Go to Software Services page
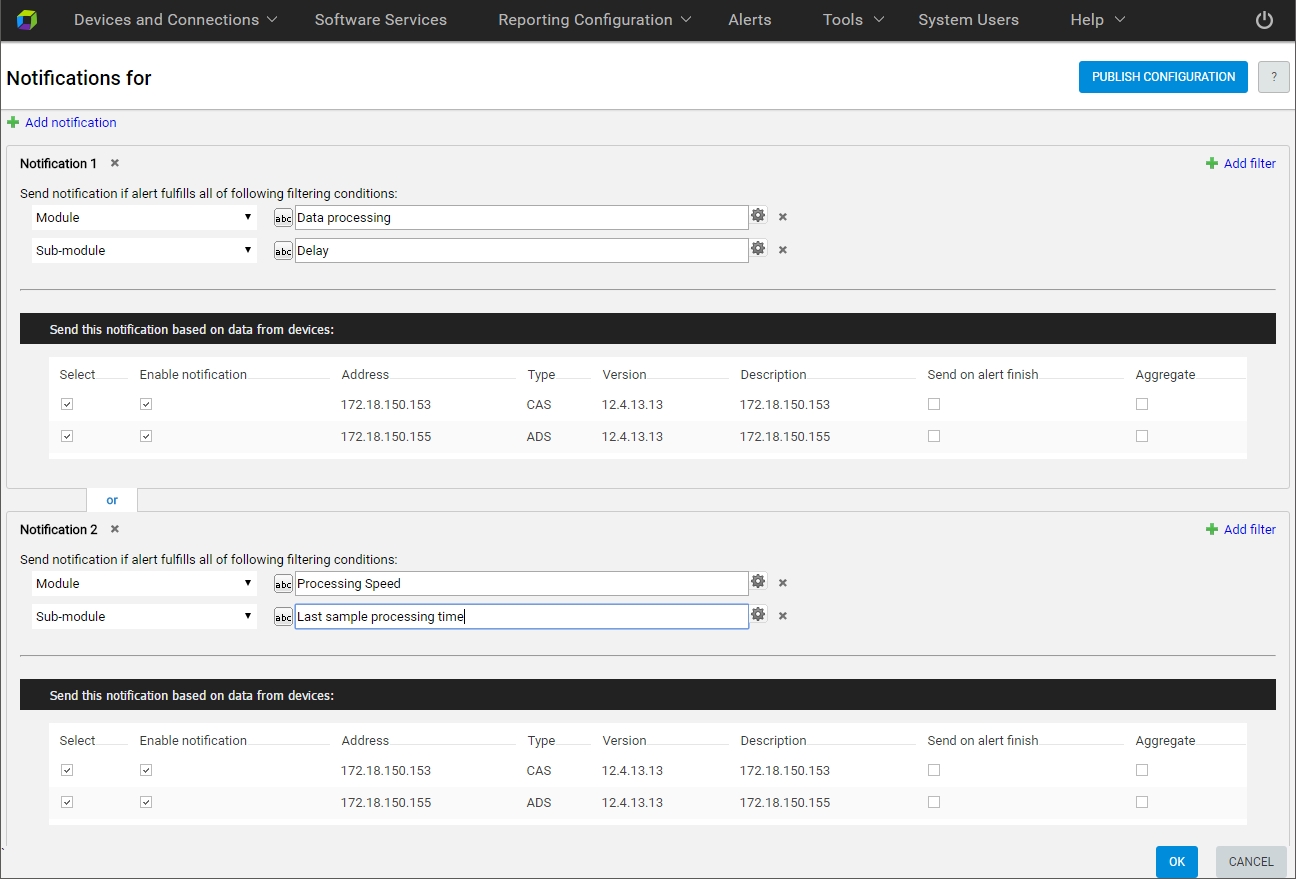Screen dimensions: 1296x879 click(380, 20)
